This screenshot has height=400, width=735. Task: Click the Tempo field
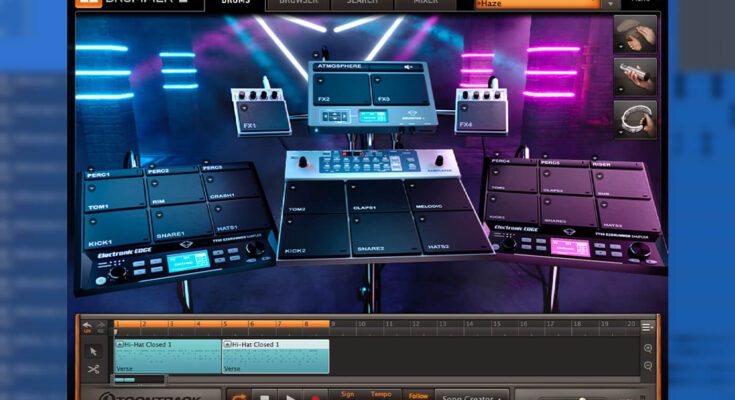coord(381,394)
